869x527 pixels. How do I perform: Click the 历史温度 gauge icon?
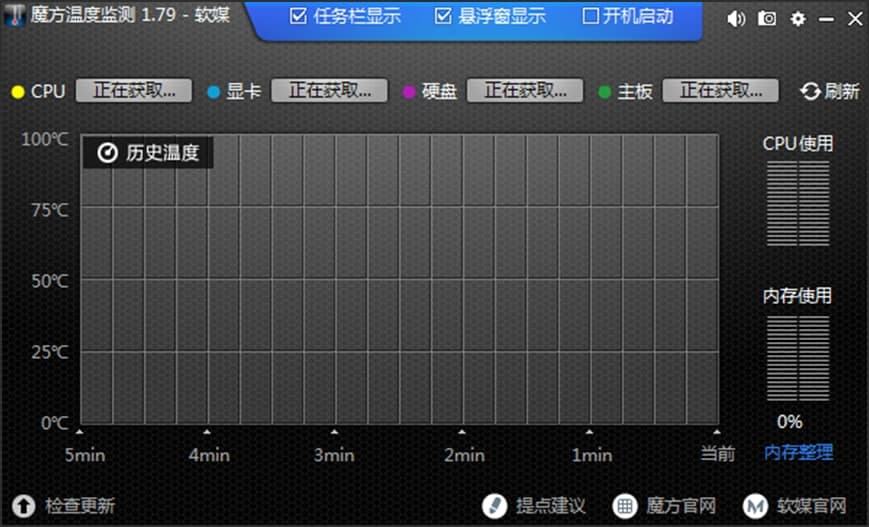click(108, 152)
